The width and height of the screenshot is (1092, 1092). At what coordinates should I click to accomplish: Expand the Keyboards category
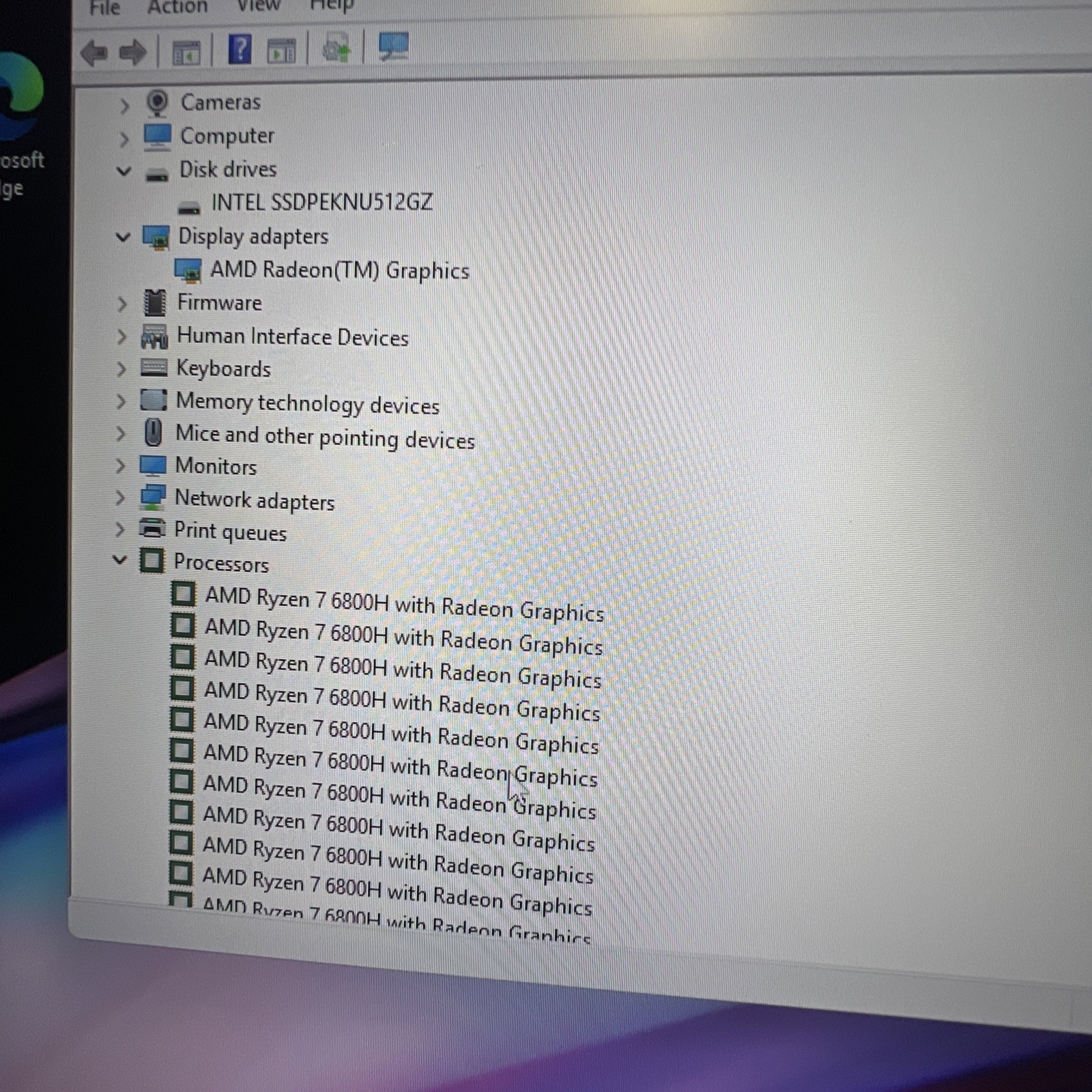[x=121, y=369]
